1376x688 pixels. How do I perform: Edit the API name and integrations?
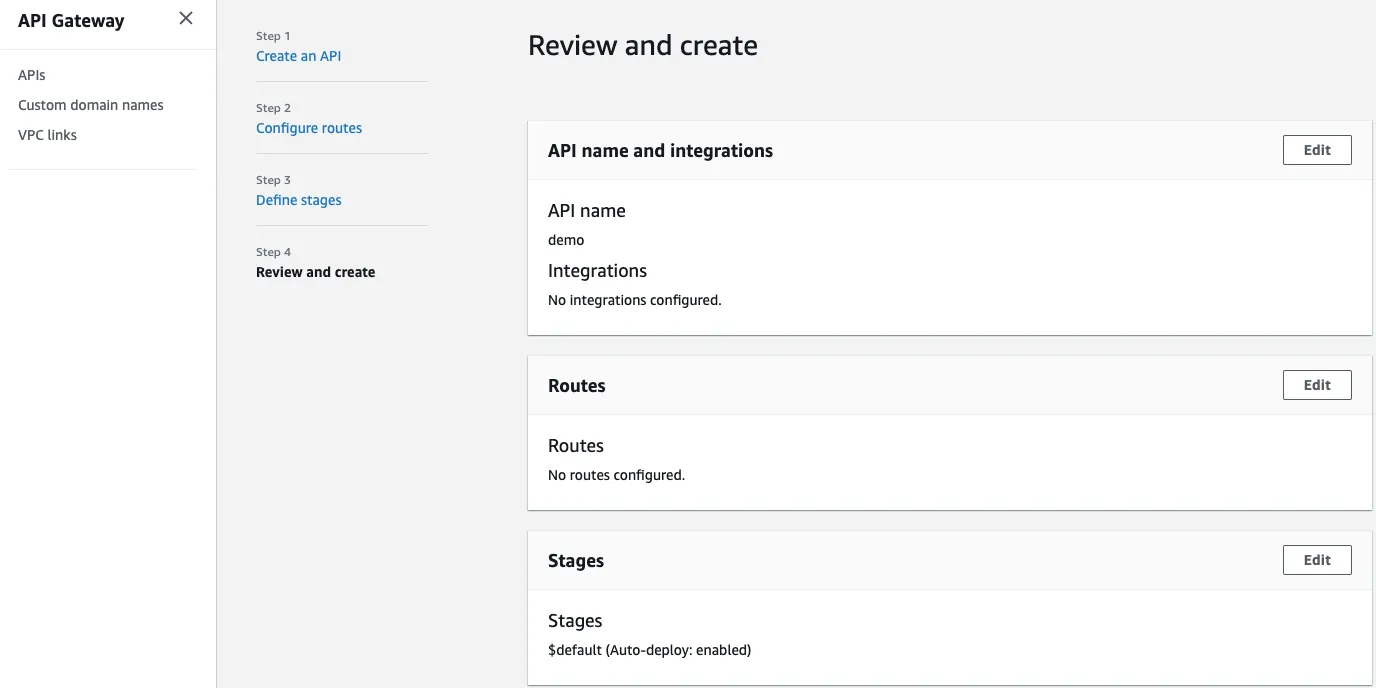coord(1316,149)
